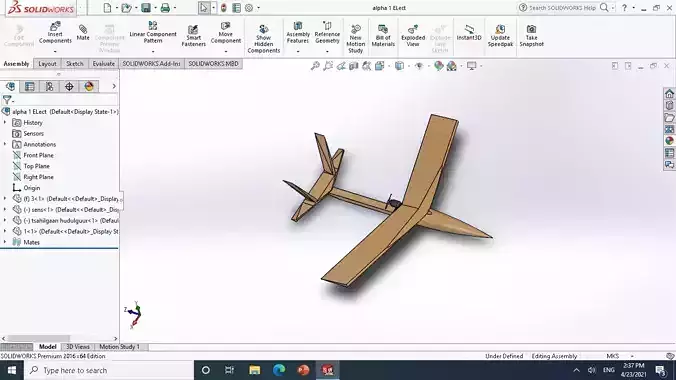Select the Model bottom tab
The image size is (676, 380).
(47, 347)
